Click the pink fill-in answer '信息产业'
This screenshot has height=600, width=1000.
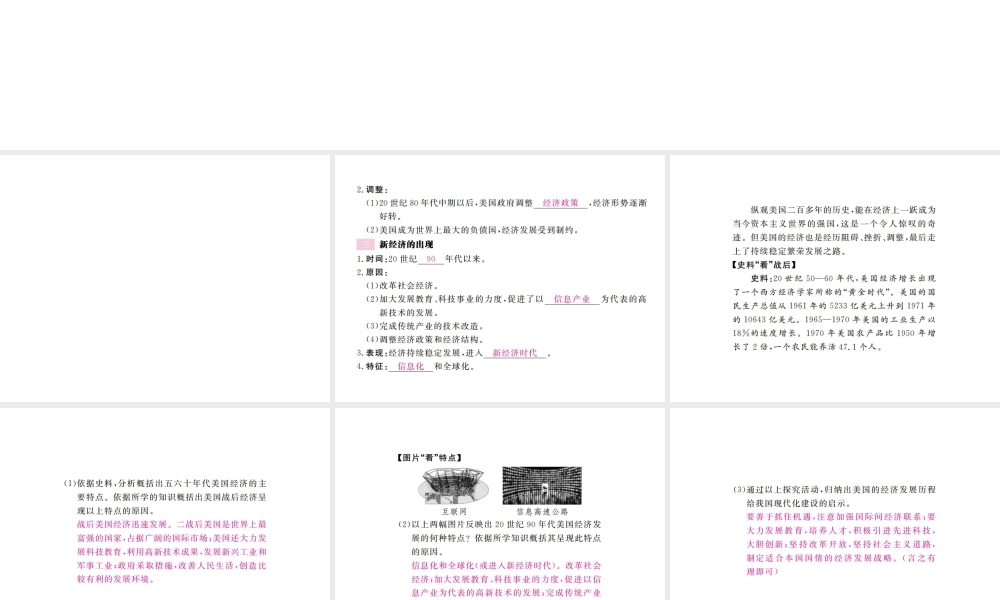571,299
